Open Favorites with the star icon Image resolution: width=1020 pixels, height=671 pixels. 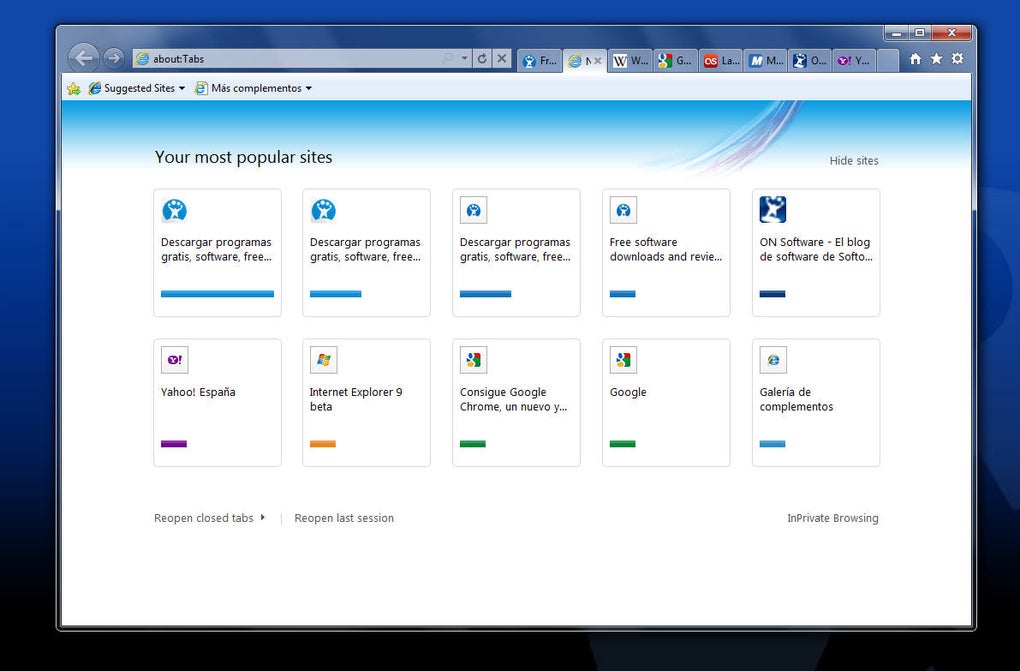click(934, 59)
